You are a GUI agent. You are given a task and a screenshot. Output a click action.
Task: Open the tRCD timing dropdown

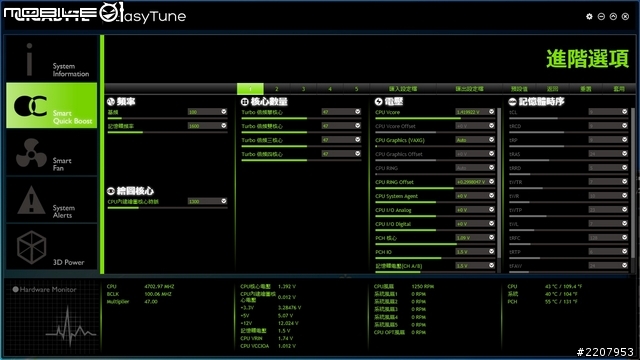624,125
